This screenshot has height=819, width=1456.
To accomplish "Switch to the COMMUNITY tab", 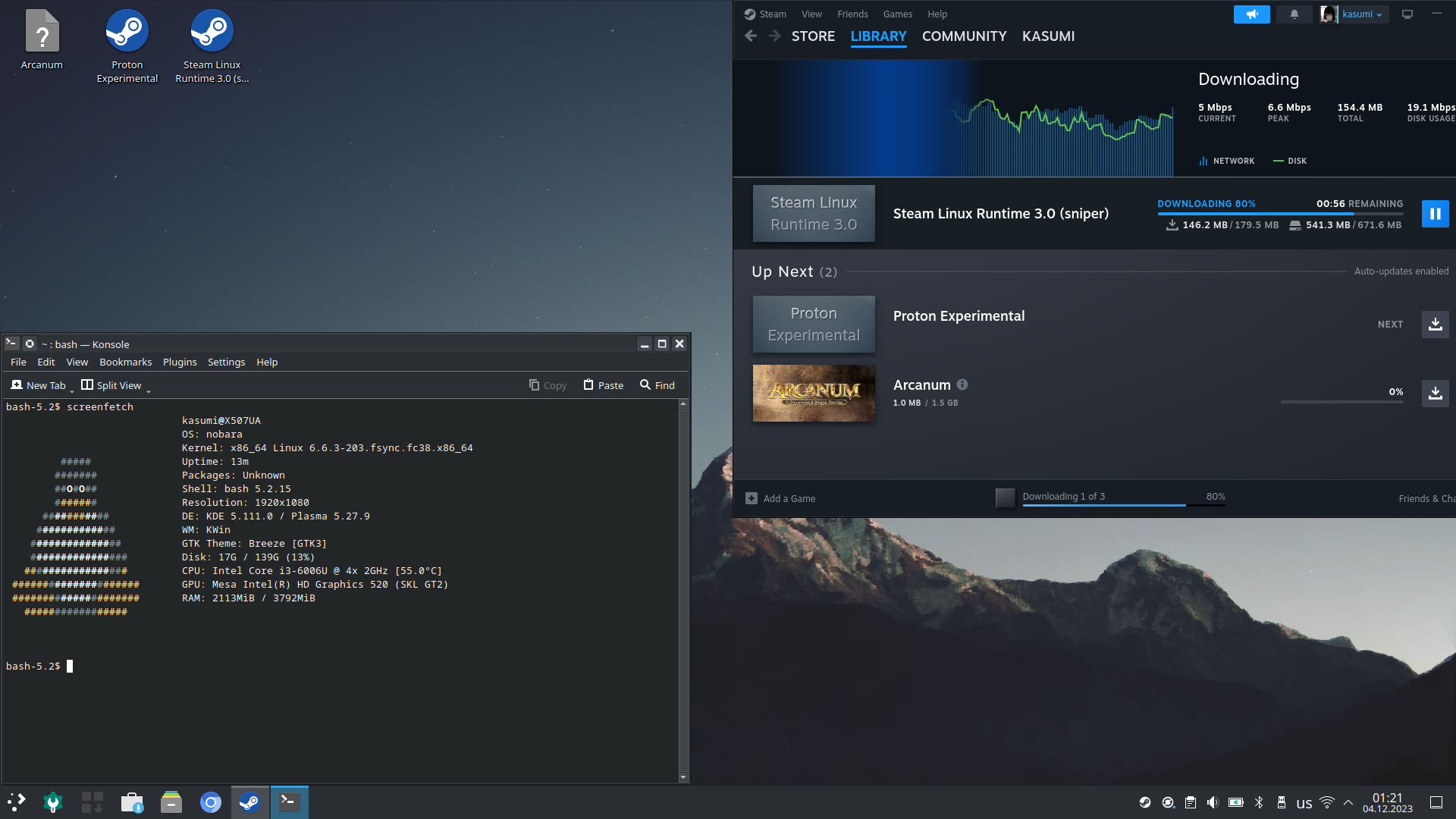I will click(x=964, y=36).
